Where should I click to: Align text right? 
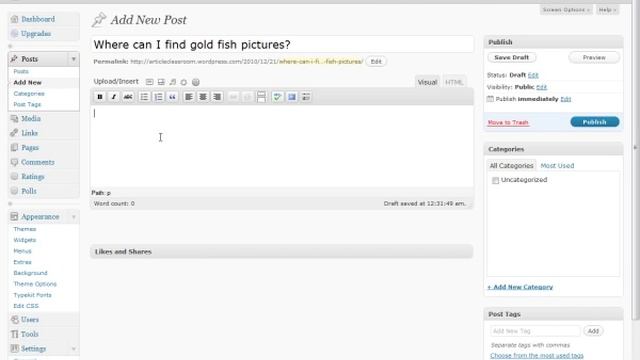[x=217, y=97]
